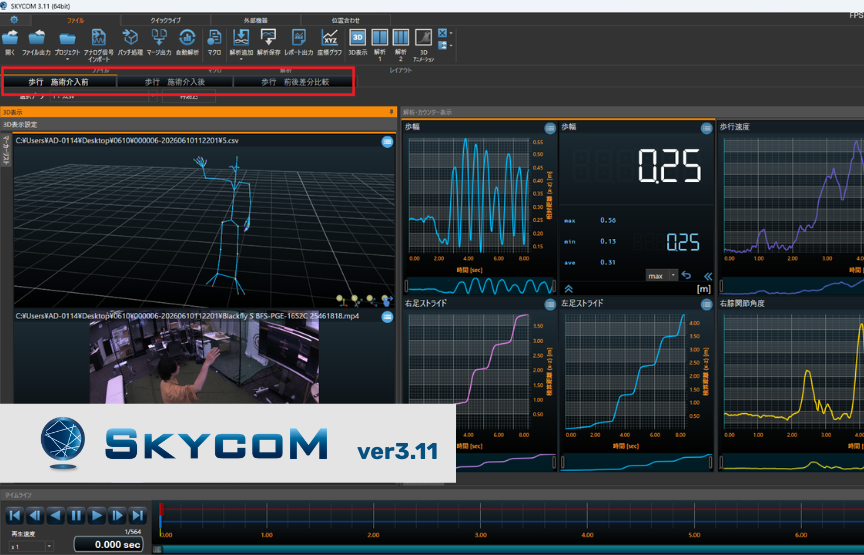Click the 歩行速度 graph range slider strip
Screen dimensions: 864x555
pos(792,285)
